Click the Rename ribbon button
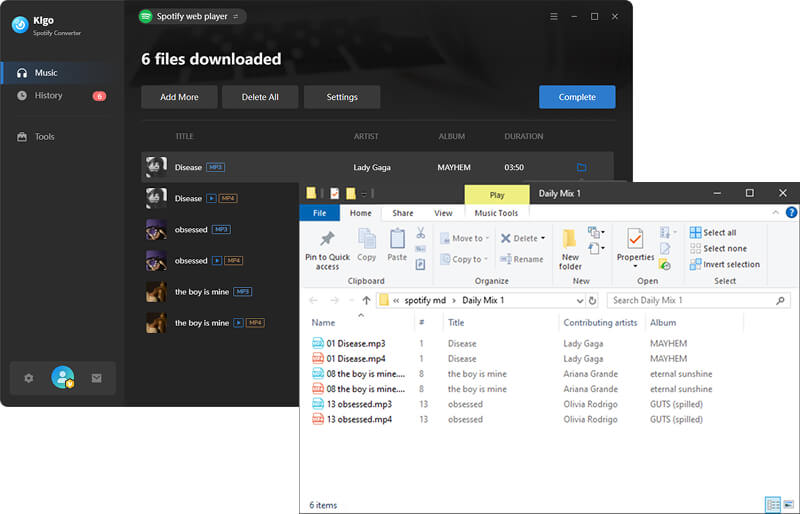Viewport: 800px width, 514px height. (521, 259)
